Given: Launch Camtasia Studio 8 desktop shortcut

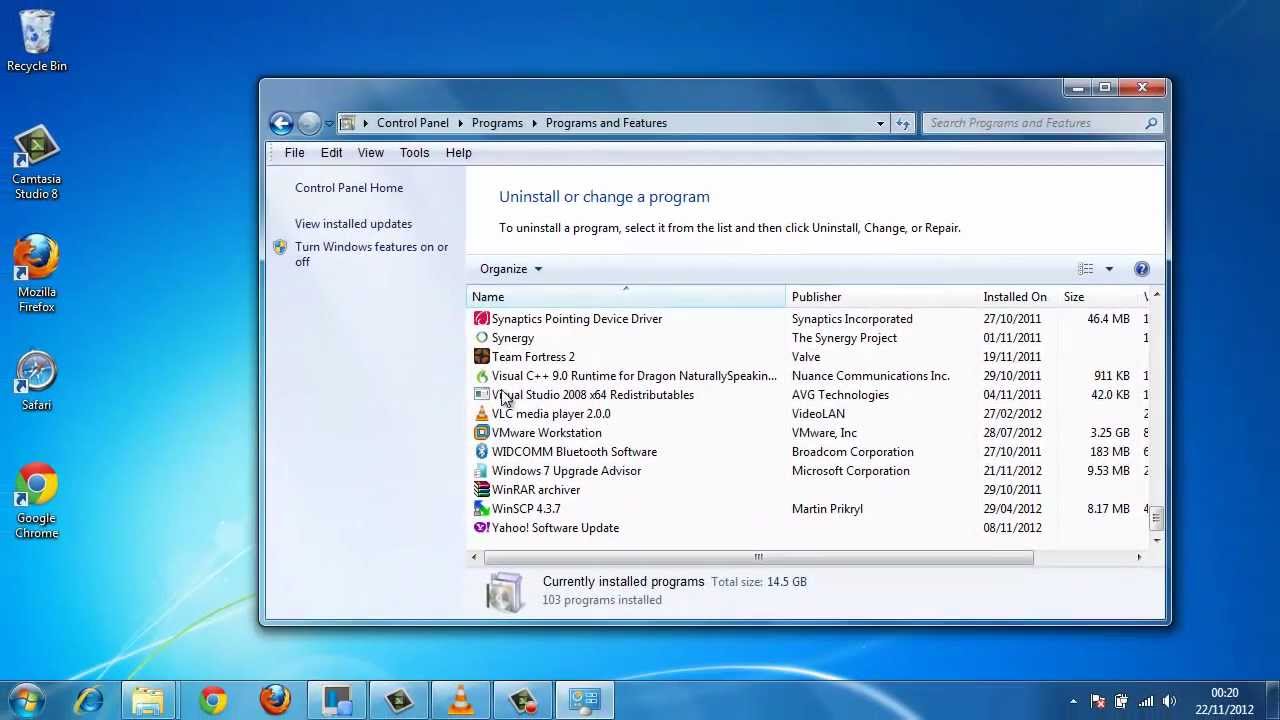Looking at the screenshot, I should [x=36, y=163].
